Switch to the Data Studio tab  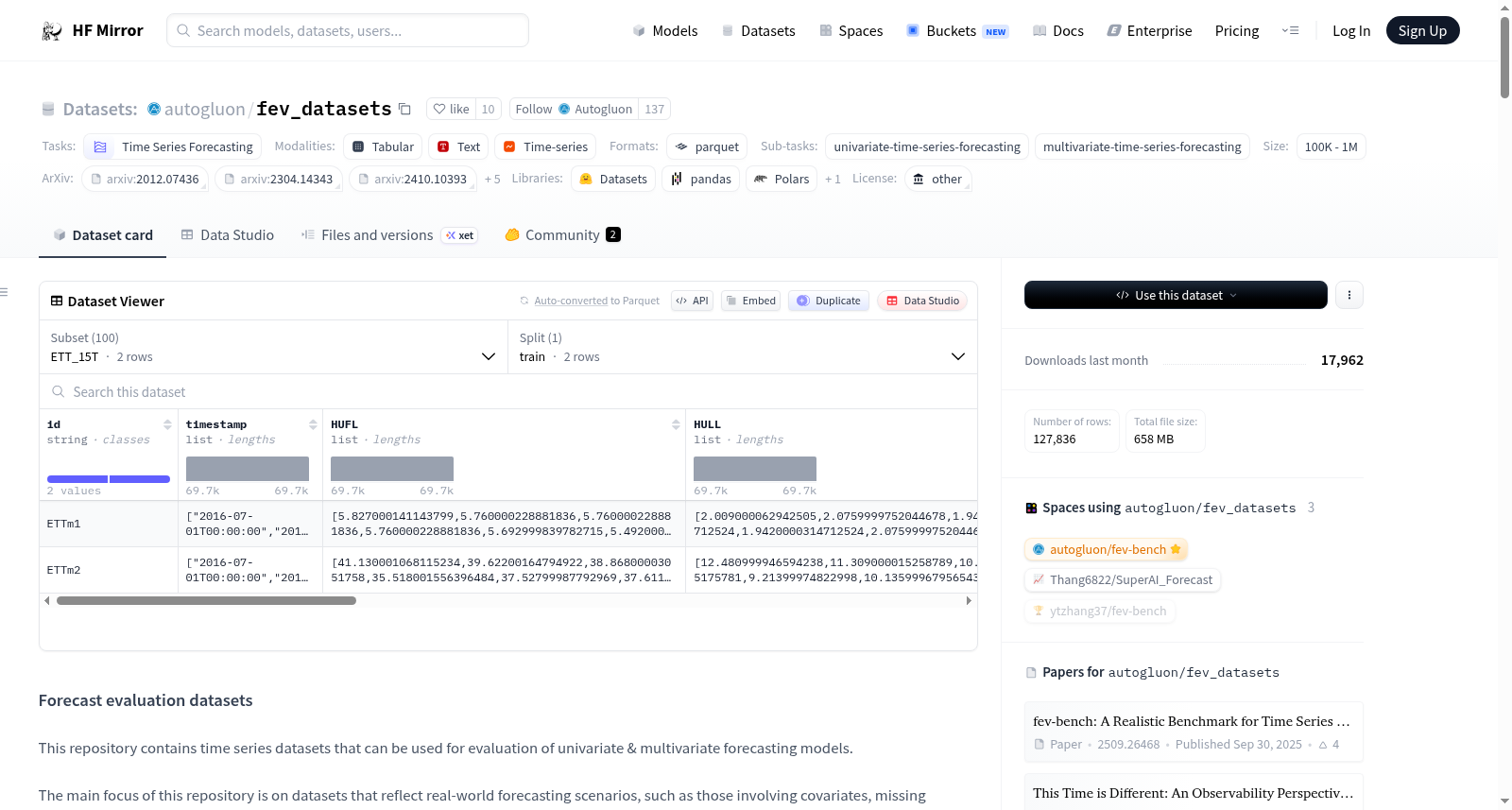click(228, 235)
